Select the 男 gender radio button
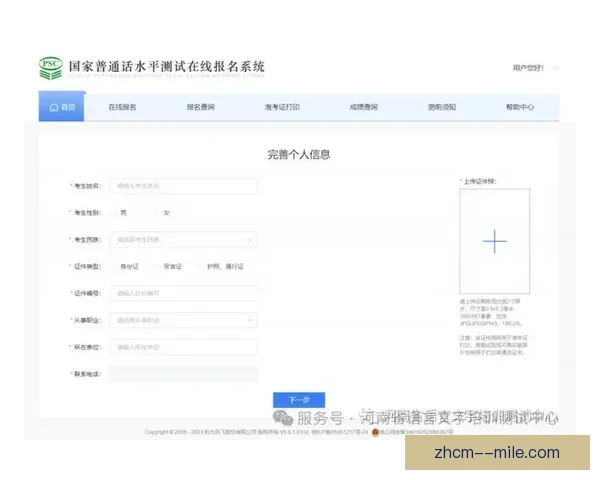The height and width of the screenshot is (480, 600). (x=113, y=212)
